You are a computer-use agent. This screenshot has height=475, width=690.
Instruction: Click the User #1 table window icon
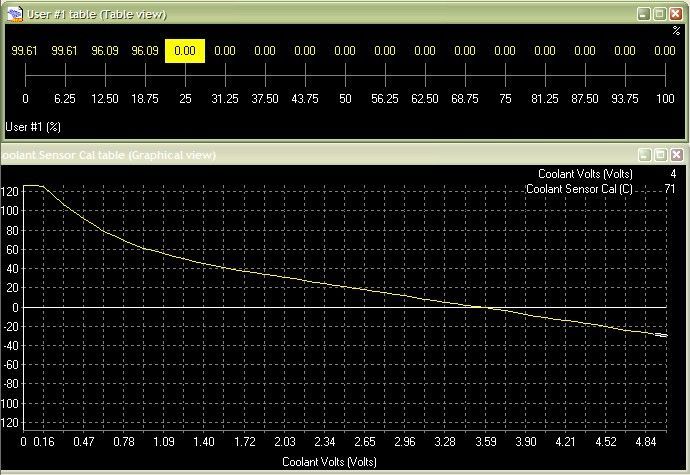point(14,15)
